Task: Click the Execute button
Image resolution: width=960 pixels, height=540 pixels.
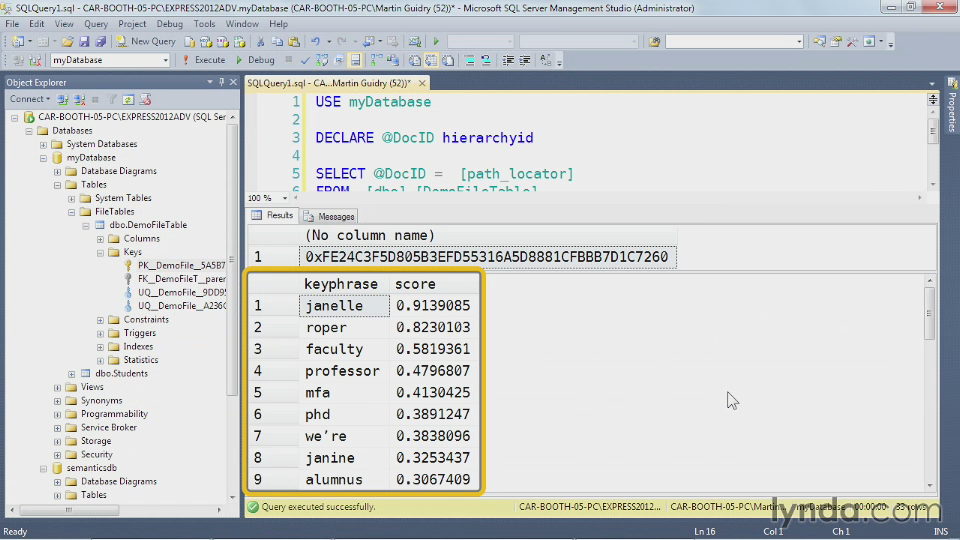Action: tap(204, 60)
